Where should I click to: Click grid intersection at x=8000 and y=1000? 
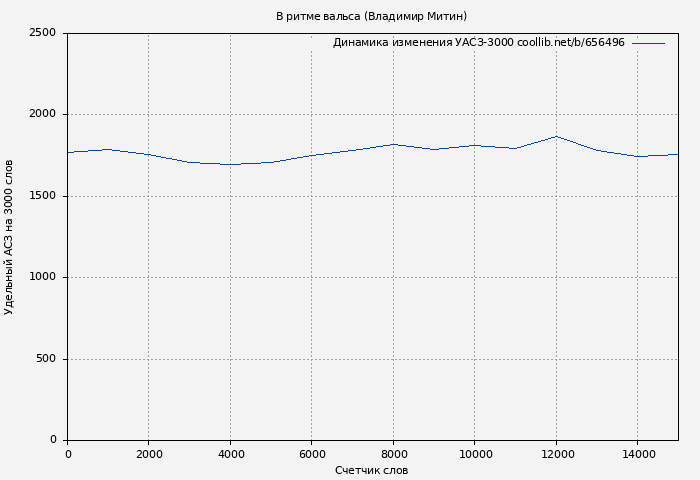393,278
